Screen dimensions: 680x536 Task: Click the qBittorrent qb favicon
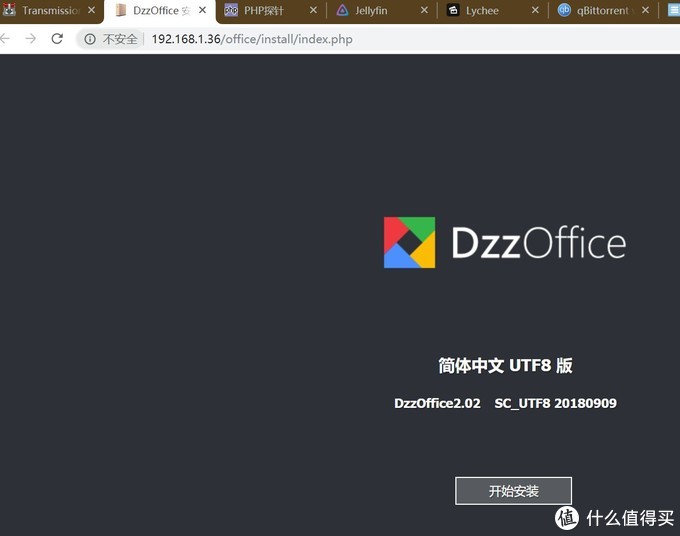pyautogui.click(x=564, y=10)
